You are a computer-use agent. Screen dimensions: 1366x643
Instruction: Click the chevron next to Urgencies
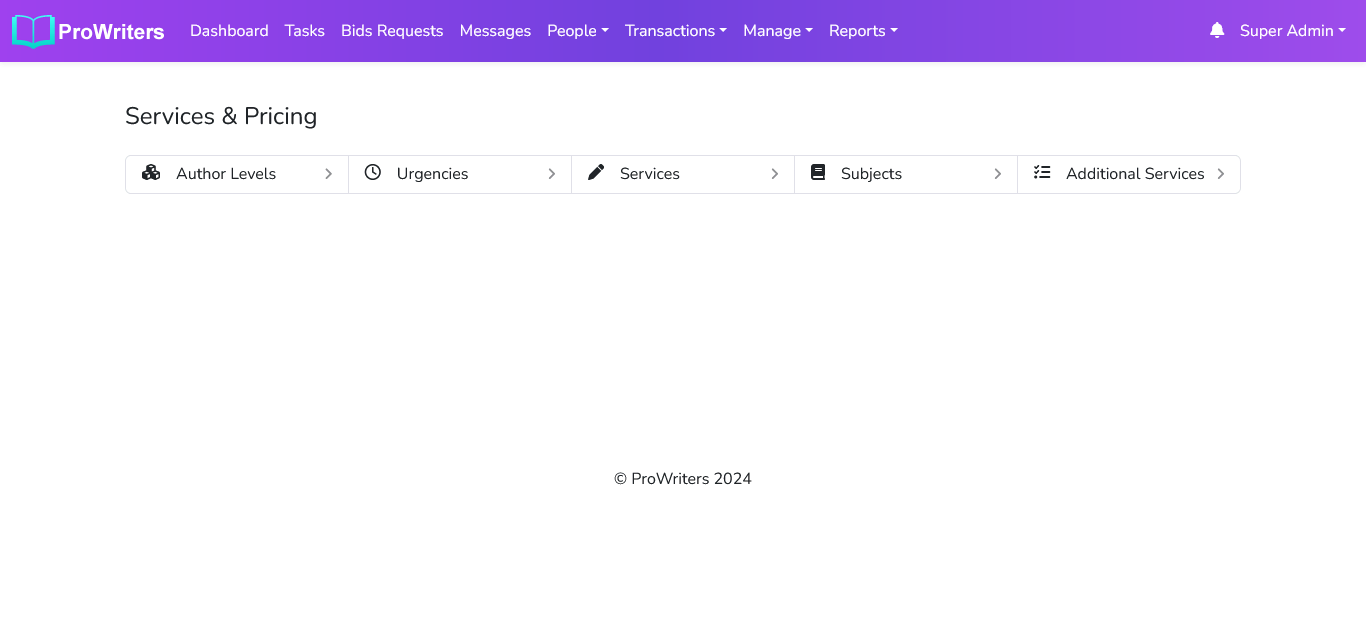coord(551,174)
